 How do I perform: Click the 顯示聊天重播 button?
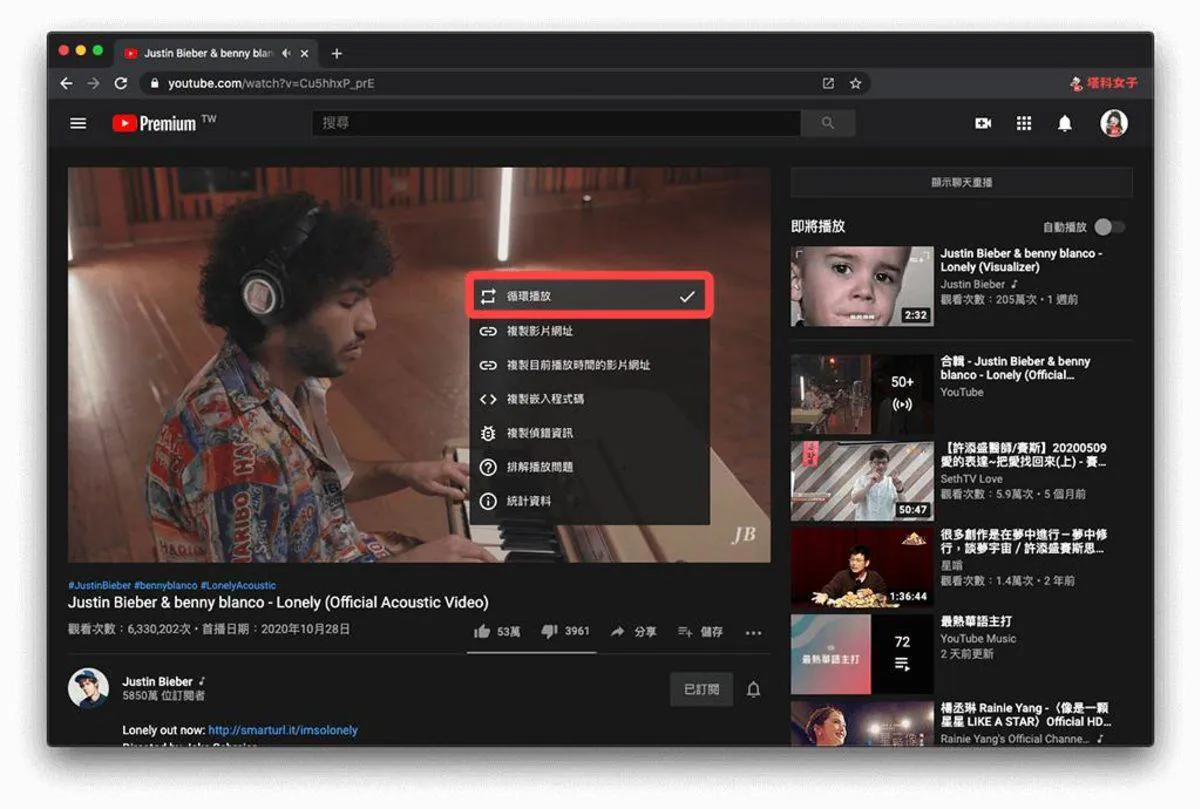(x=961, y=183)
